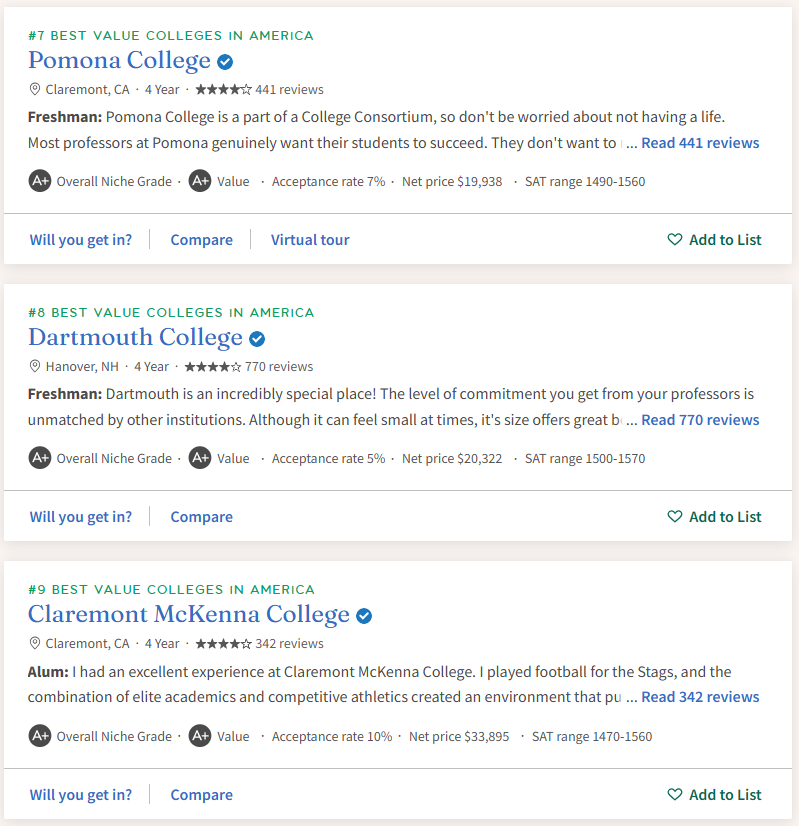Click Dartmouth's Value A+ grade badge
Image resolution: width=799 pixels, height=826 pixels.
[x=200, y=458]
